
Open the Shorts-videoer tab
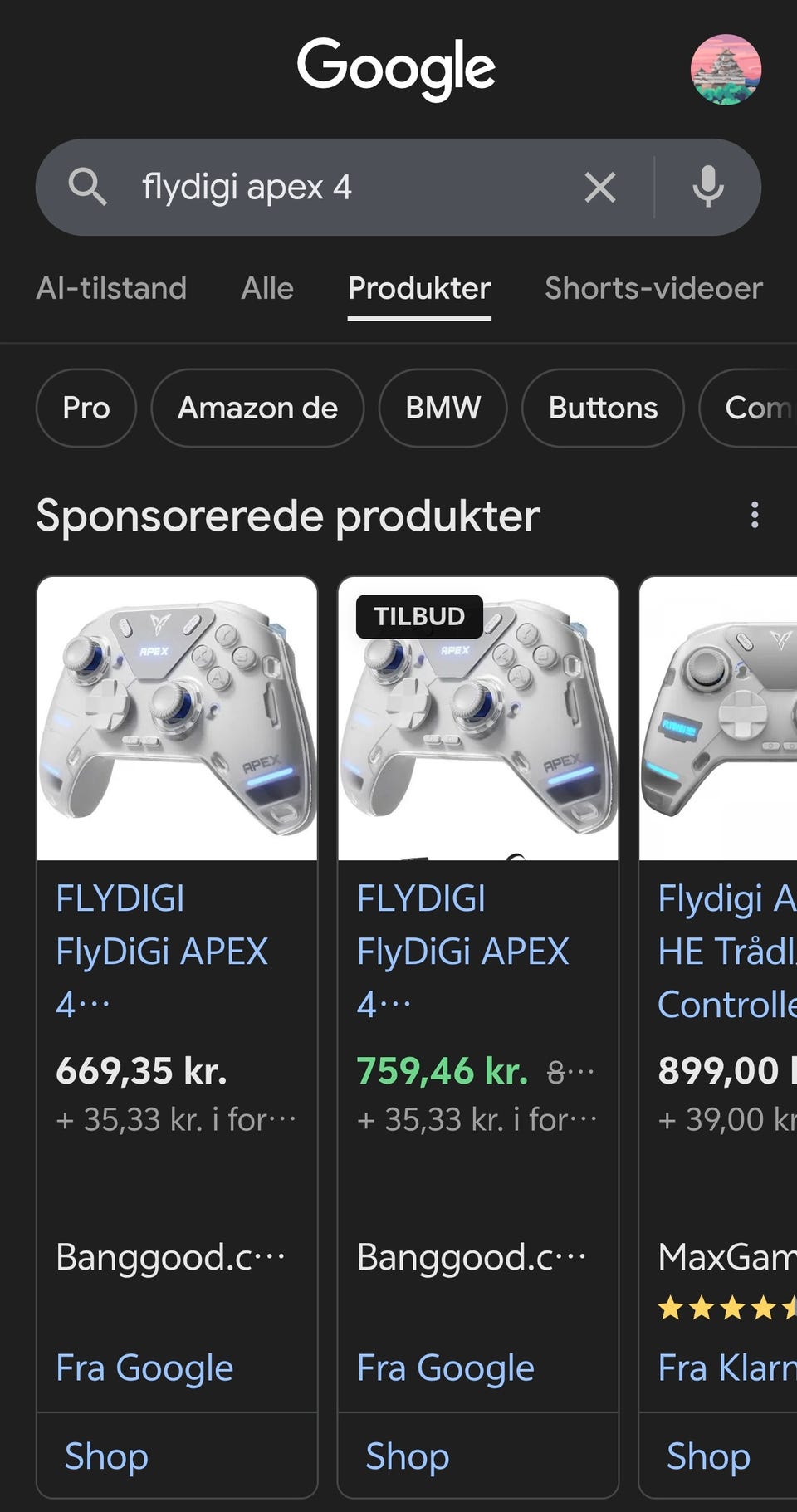(x=653, y=288)
